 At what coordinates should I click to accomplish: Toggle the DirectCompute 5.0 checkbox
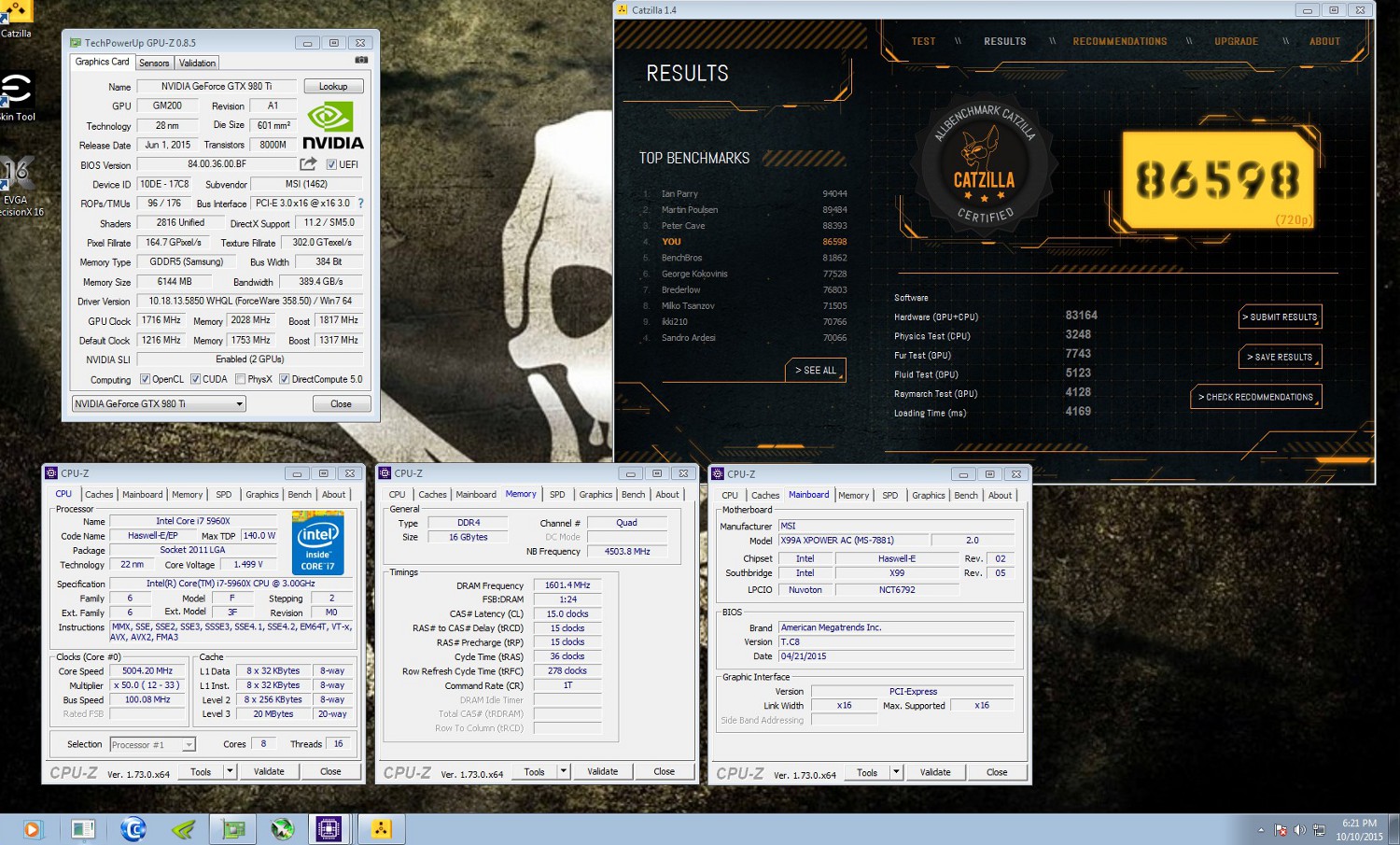[284, 379]
